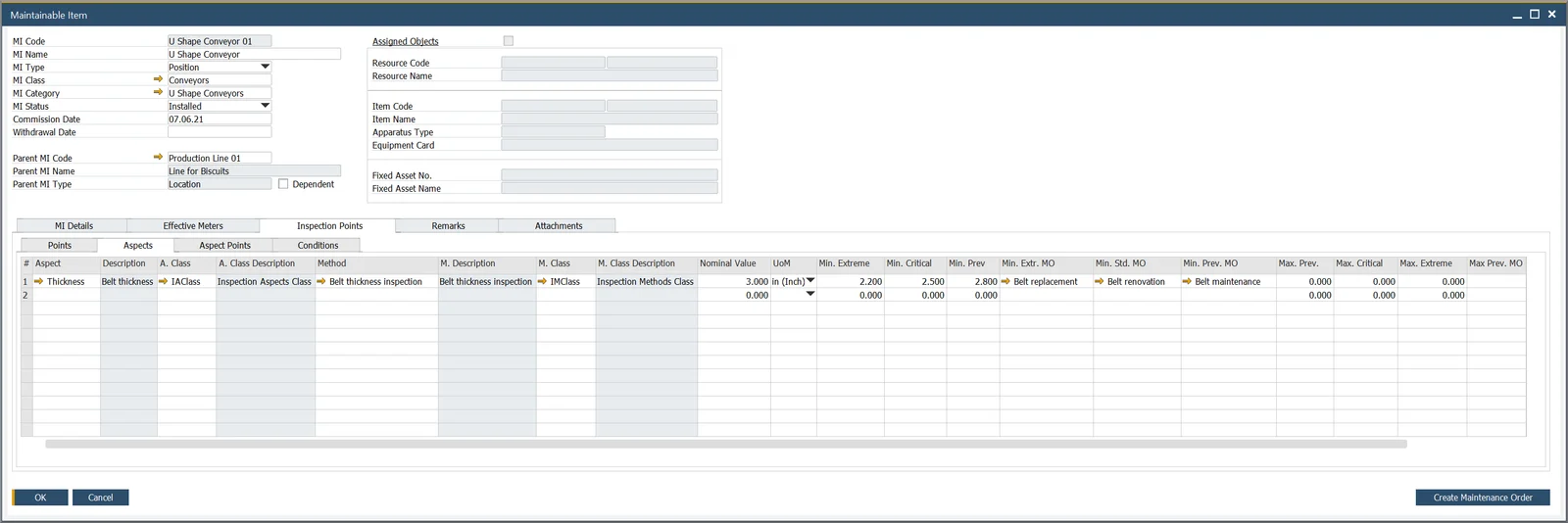Click the Commission Date field
Image resolution: width=1568 pixels, height=523 pixels.
(220, 119)
